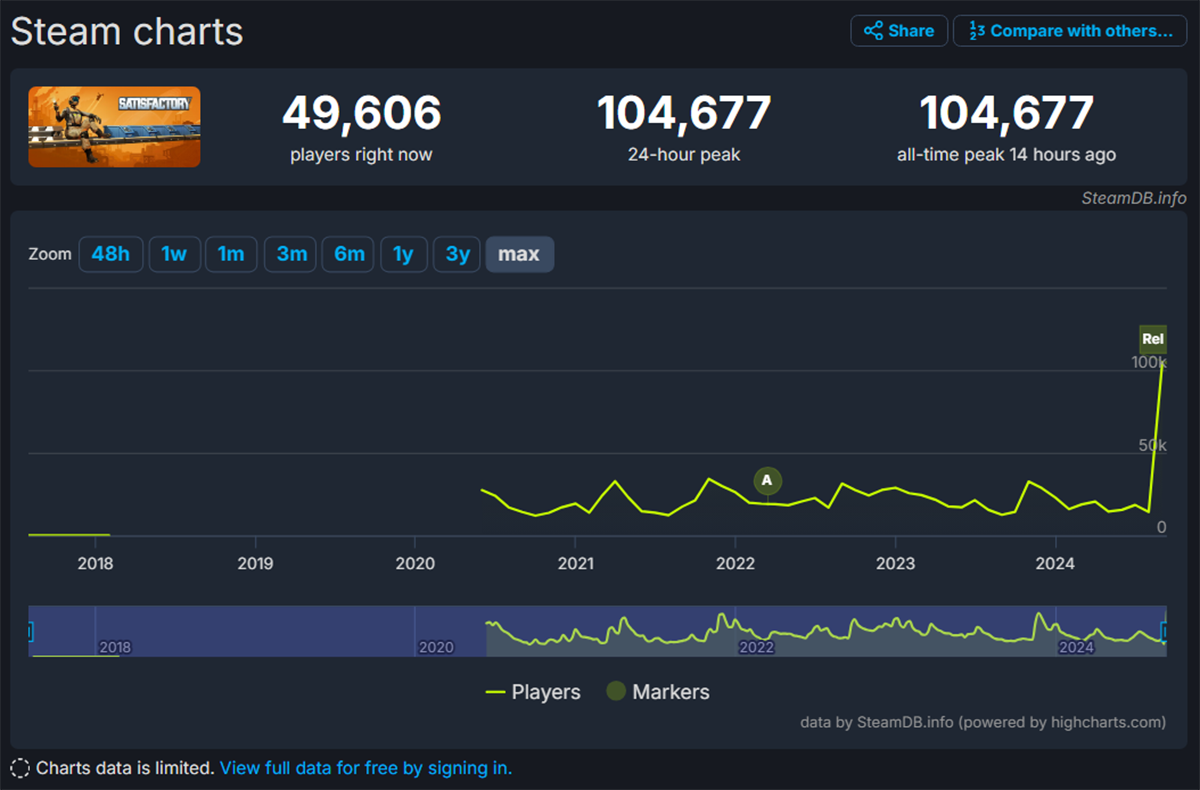Image resolution: width=1200 pixels, height=790 pixels.
Task: Click the left navigator handle on mini-chart
Action: [30, 631]
